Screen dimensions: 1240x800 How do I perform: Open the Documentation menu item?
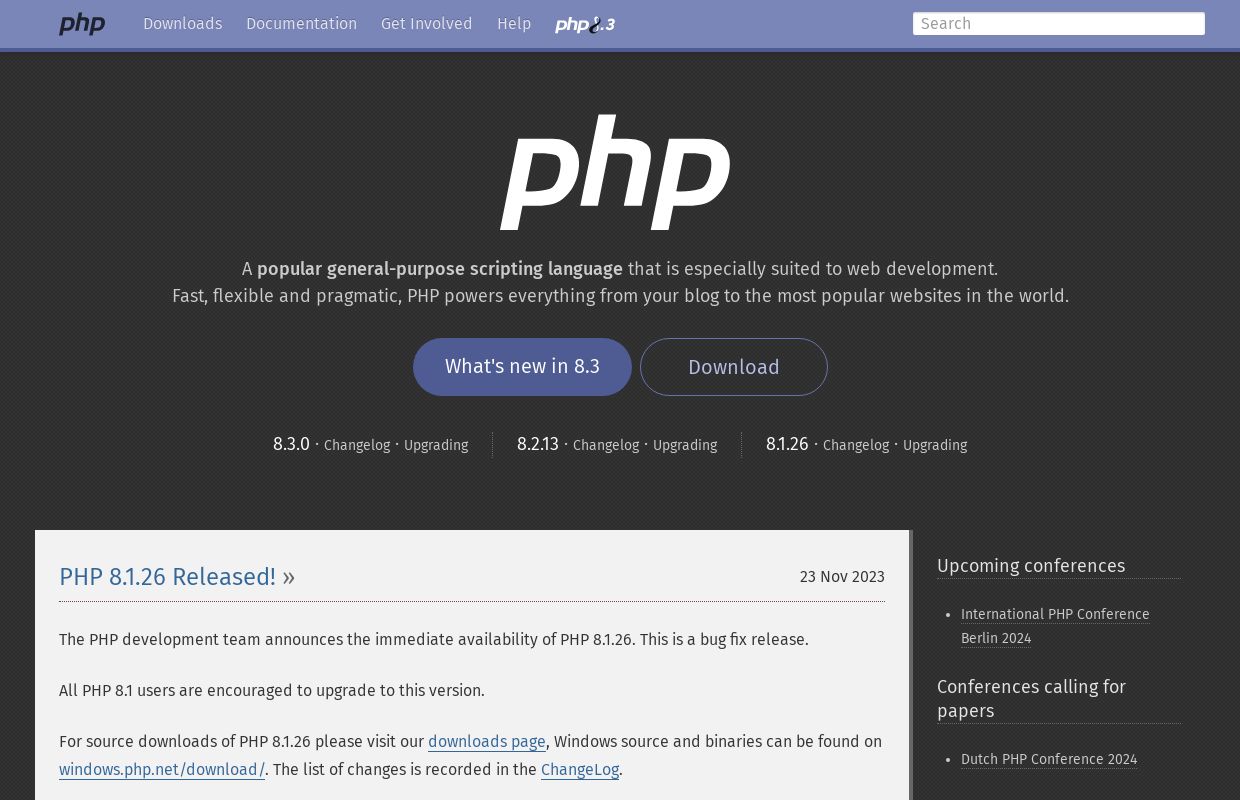[x=301, y=24]
